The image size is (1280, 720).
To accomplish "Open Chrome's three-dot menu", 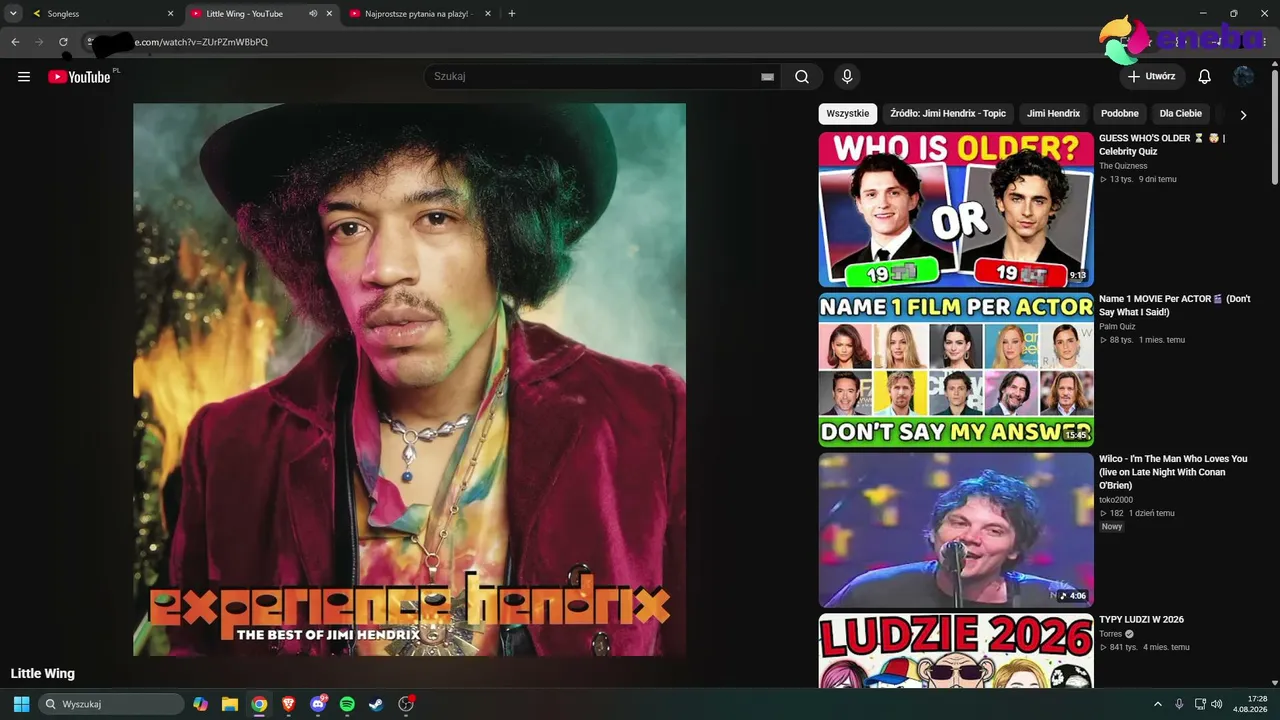I will [x=1264, y=42].
